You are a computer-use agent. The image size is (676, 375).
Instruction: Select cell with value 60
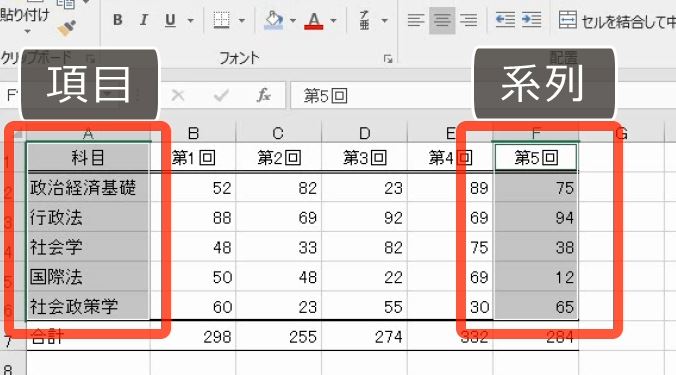pyautogui.click(x=193, y=306)
